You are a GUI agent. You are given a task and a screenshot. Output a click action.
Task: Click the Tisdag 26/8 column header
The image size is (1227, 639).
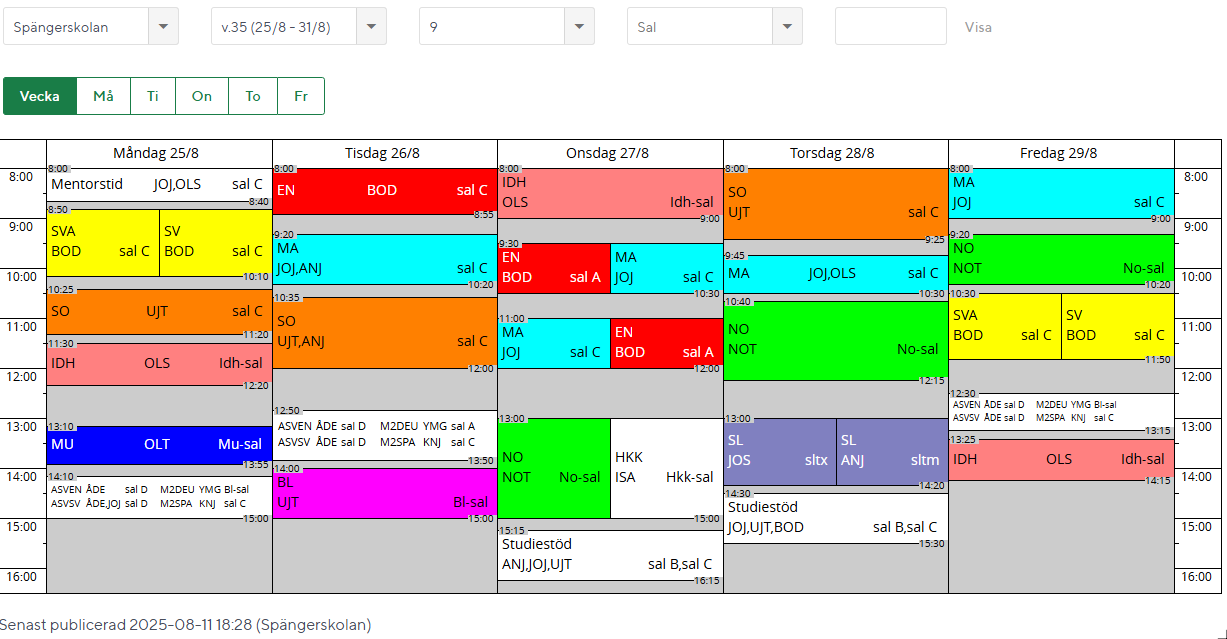pos(384,153)
